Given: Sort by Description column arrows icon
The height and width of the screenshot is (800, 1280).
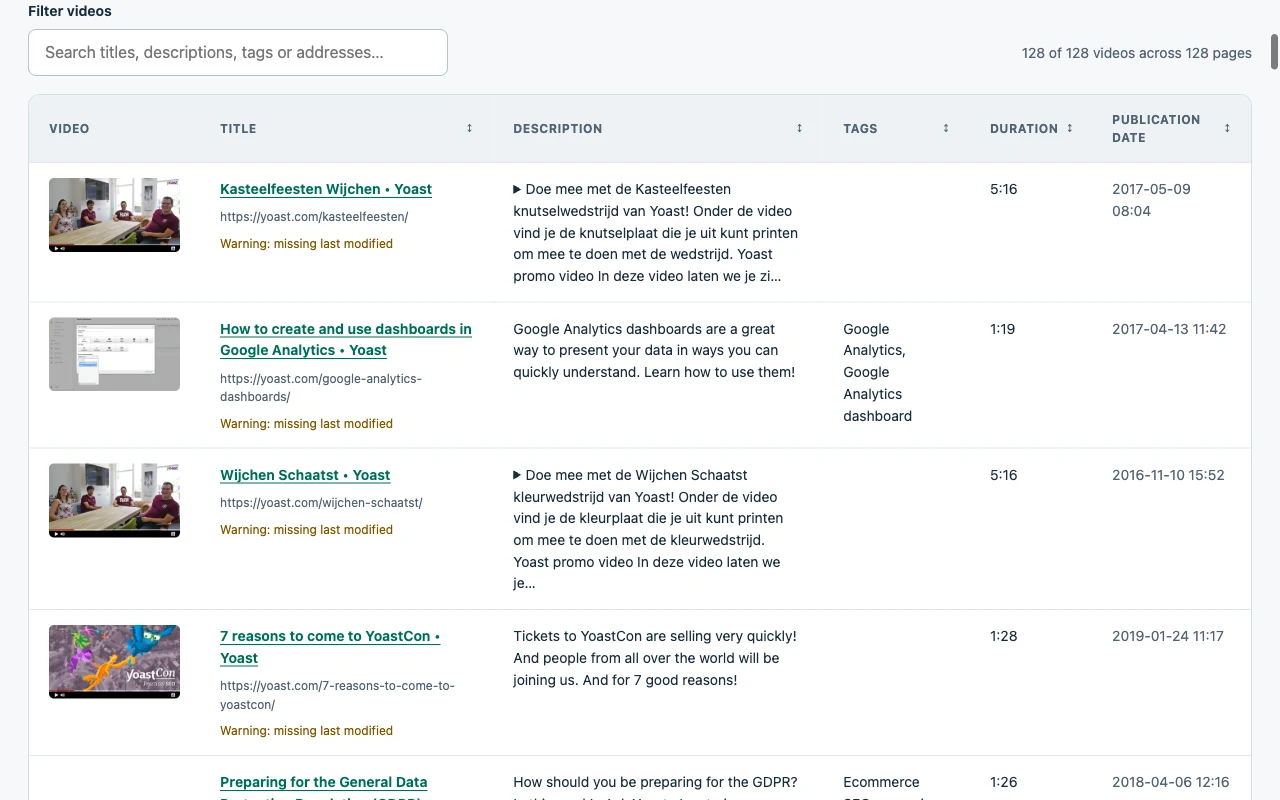Looking at the screenshot, I should [799, 128].
